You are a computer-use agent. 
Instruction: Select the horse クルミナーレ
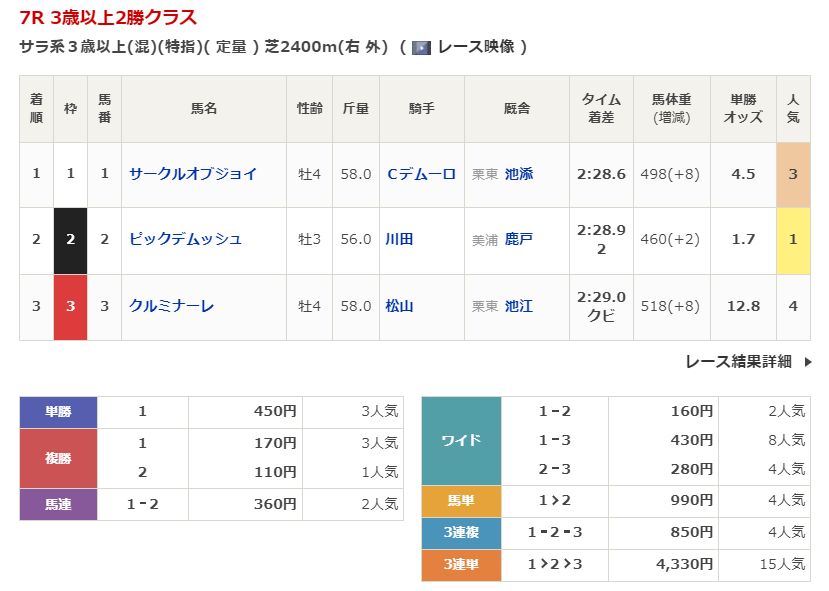172,306
